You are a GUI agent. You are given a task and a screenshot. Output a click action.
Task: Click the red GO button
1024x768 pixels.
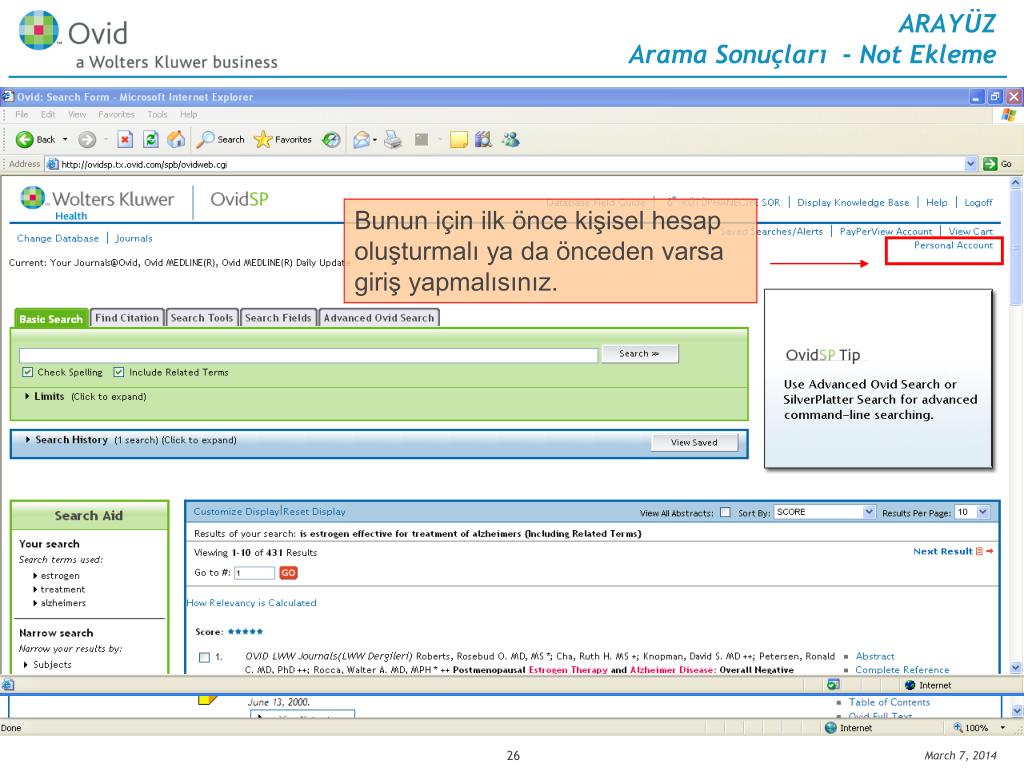pyautogui.click(x=288, y=573)
